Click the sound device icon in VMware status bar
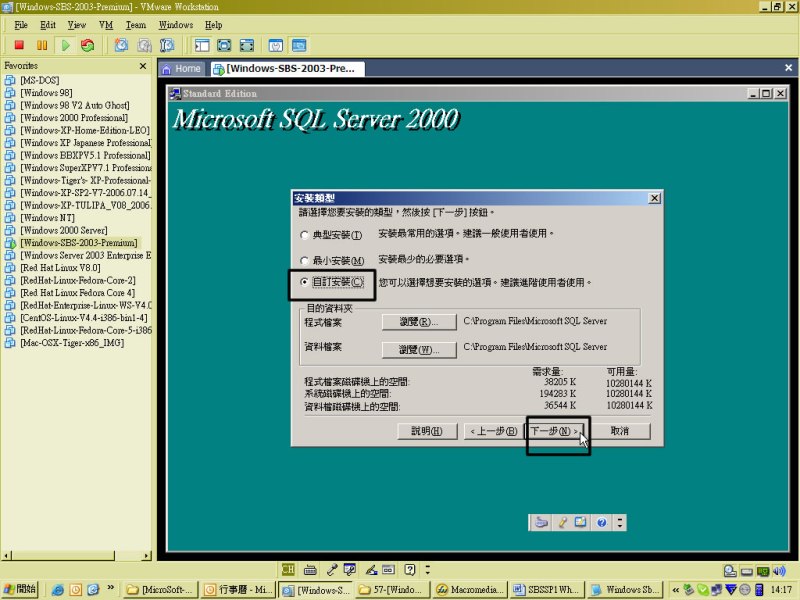800x600 pixels. [780, 571]
